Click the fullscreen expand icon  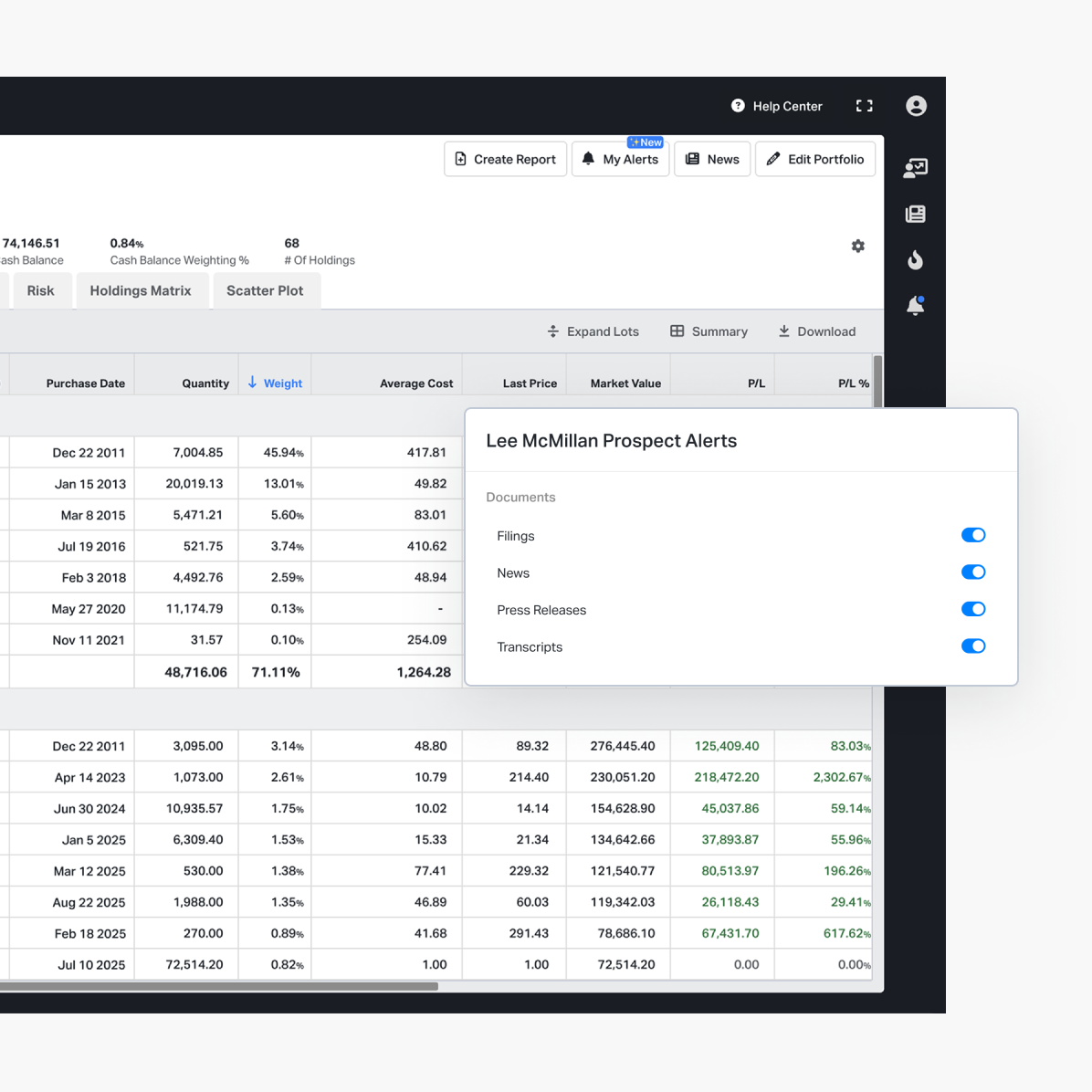coord(864,106)
